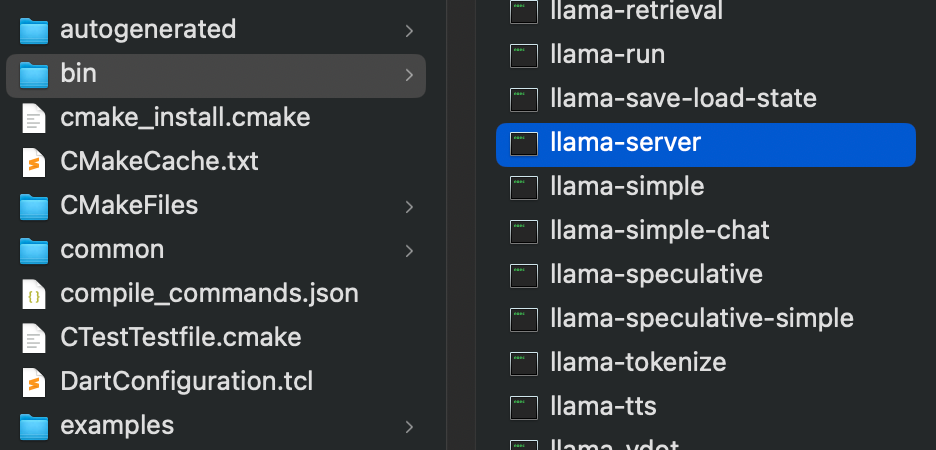936x450 pixels.
Task: Expand the CMakeFiles folder chevron
Action: (409, 206)
